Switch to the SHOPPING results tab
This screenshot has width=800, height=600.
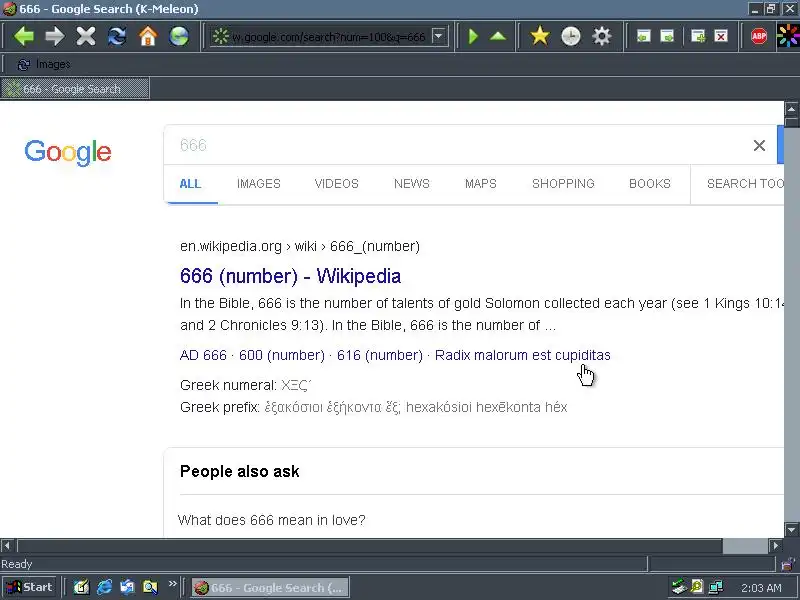[x=563, y=184]
